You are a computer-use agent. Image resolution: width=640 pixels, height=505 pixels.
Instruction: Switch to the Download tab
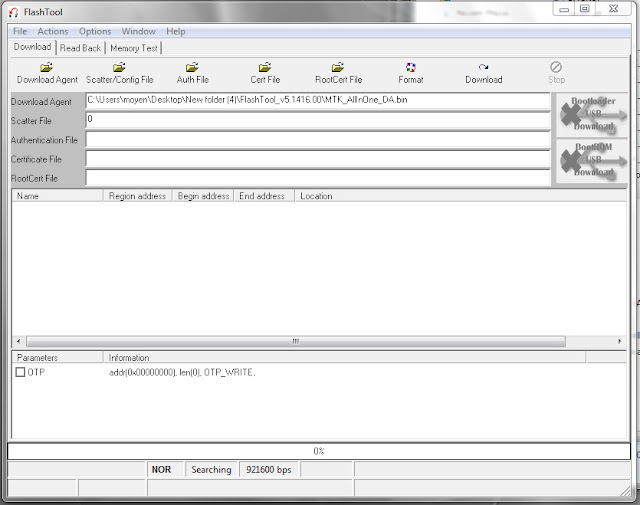[33, 47]
